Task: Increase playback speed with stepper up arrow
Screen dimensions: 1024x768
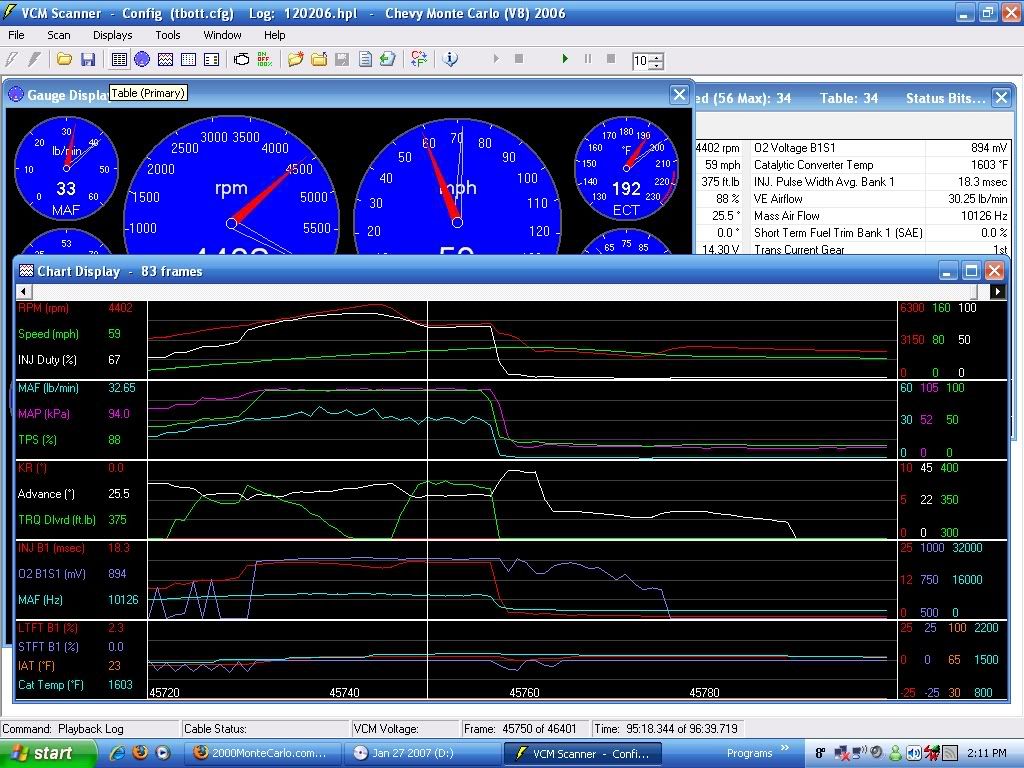Action: [x=656, y=57]
